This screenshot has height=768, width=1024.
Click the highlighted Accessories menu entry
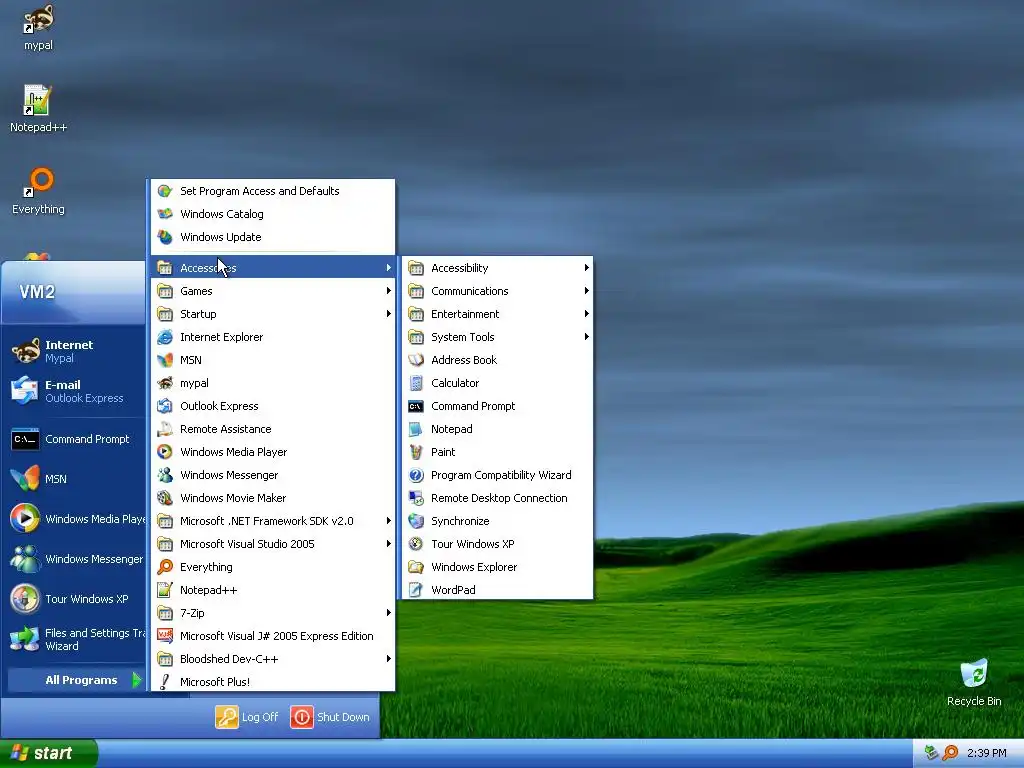click(273, 268)
